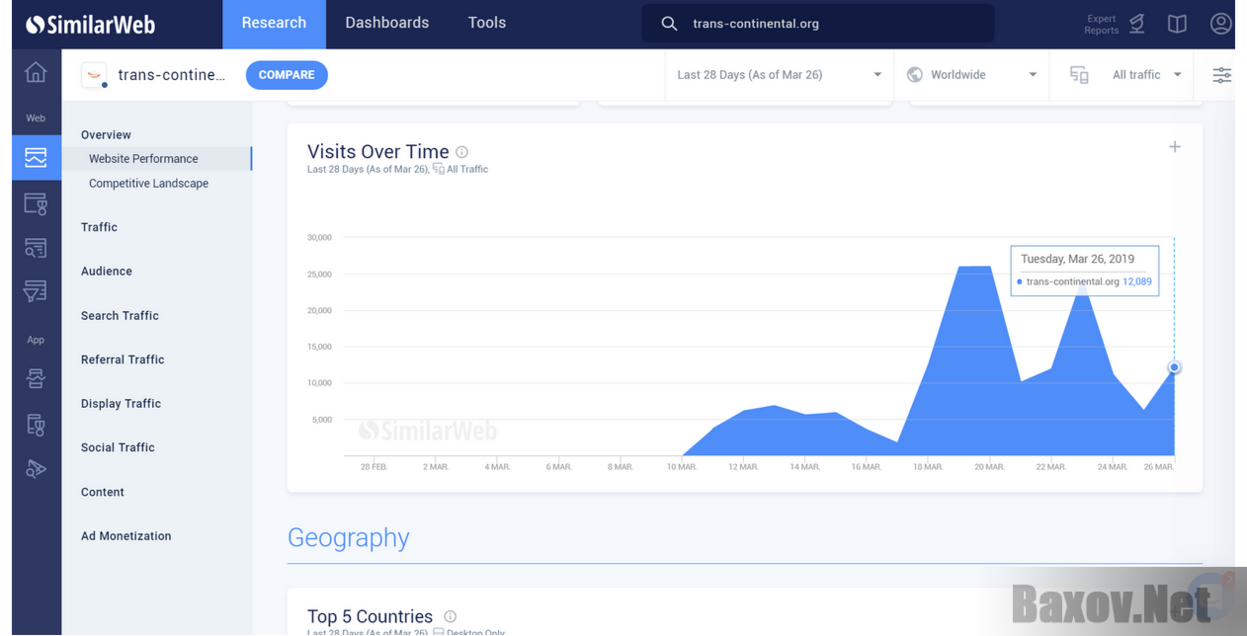Click info icon beside Top 5 Countries
Image resolution: width=1247 pixels, height=636 pixels.
[x=450, y=617]
